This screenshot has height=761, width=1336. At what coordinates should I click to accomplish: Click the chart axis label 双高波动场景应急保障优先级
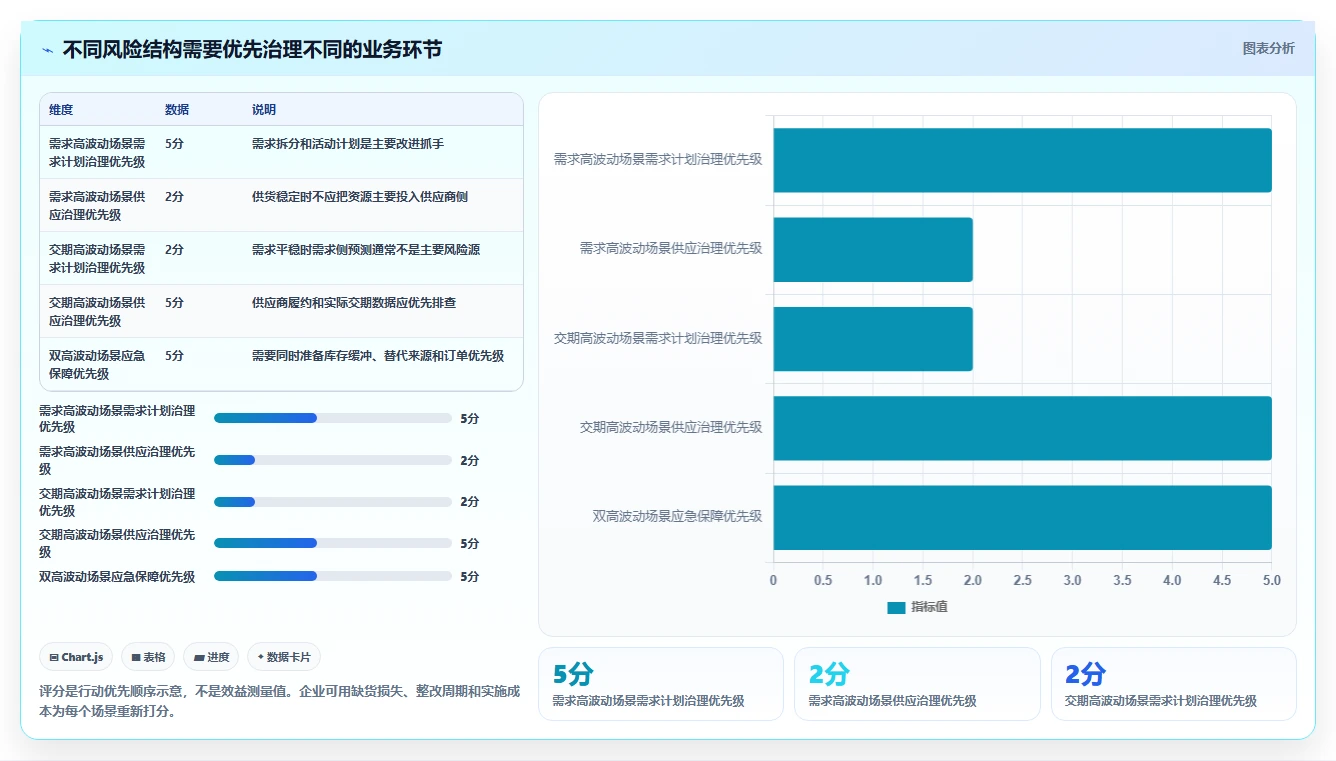(x=677, y=517)
